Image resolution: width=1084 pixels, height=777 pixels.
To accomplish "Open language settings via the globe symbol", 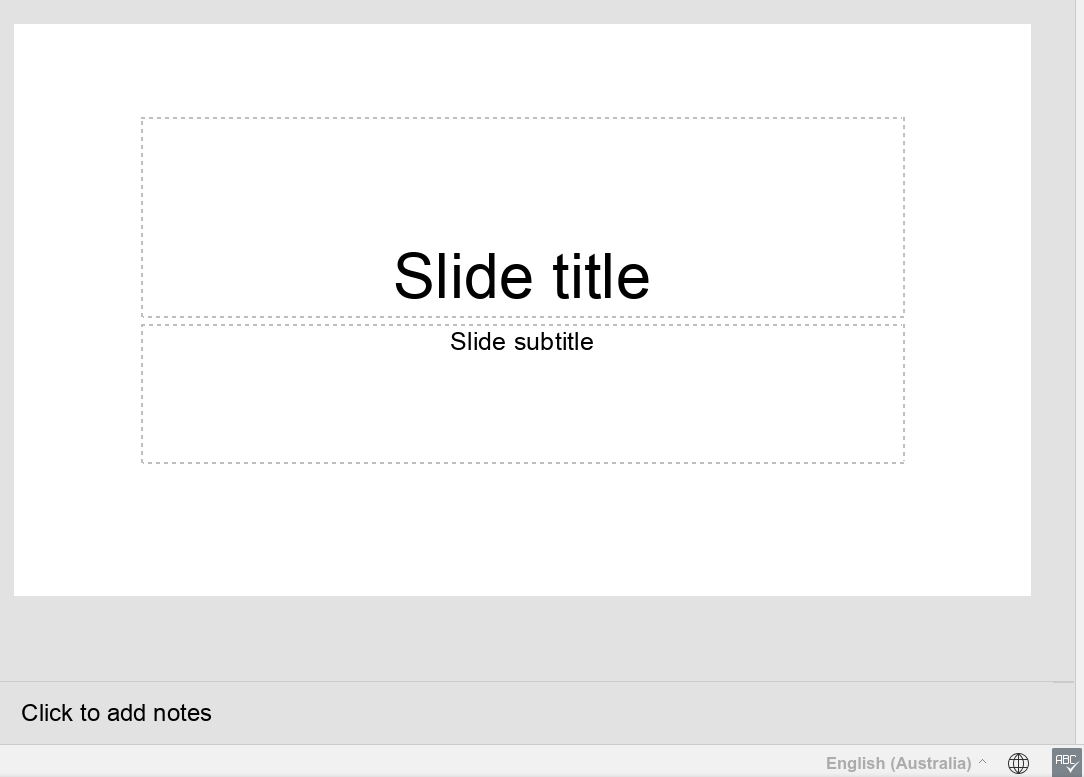I will [1019, 762].
